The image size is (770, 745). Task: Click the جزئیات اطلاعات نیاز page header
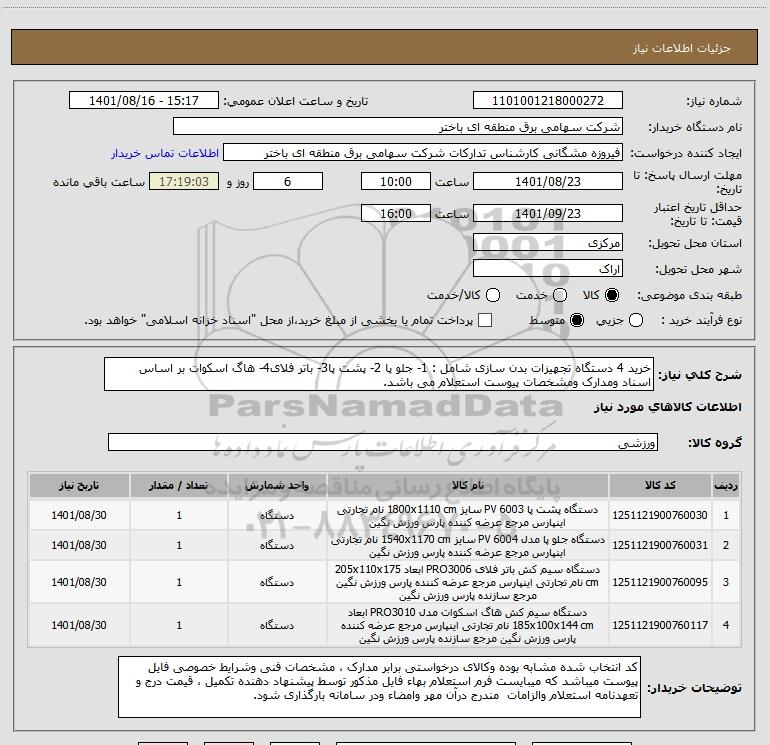682,48
